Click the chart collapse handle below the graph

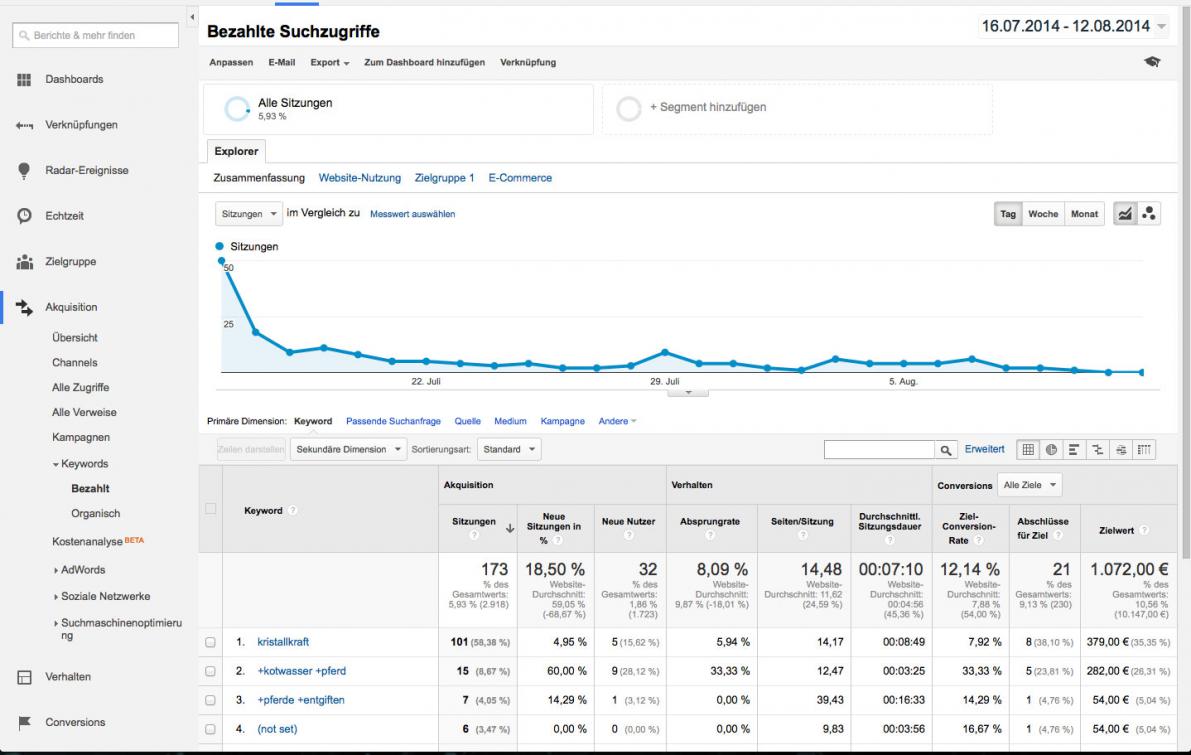[x=686, y=392]
